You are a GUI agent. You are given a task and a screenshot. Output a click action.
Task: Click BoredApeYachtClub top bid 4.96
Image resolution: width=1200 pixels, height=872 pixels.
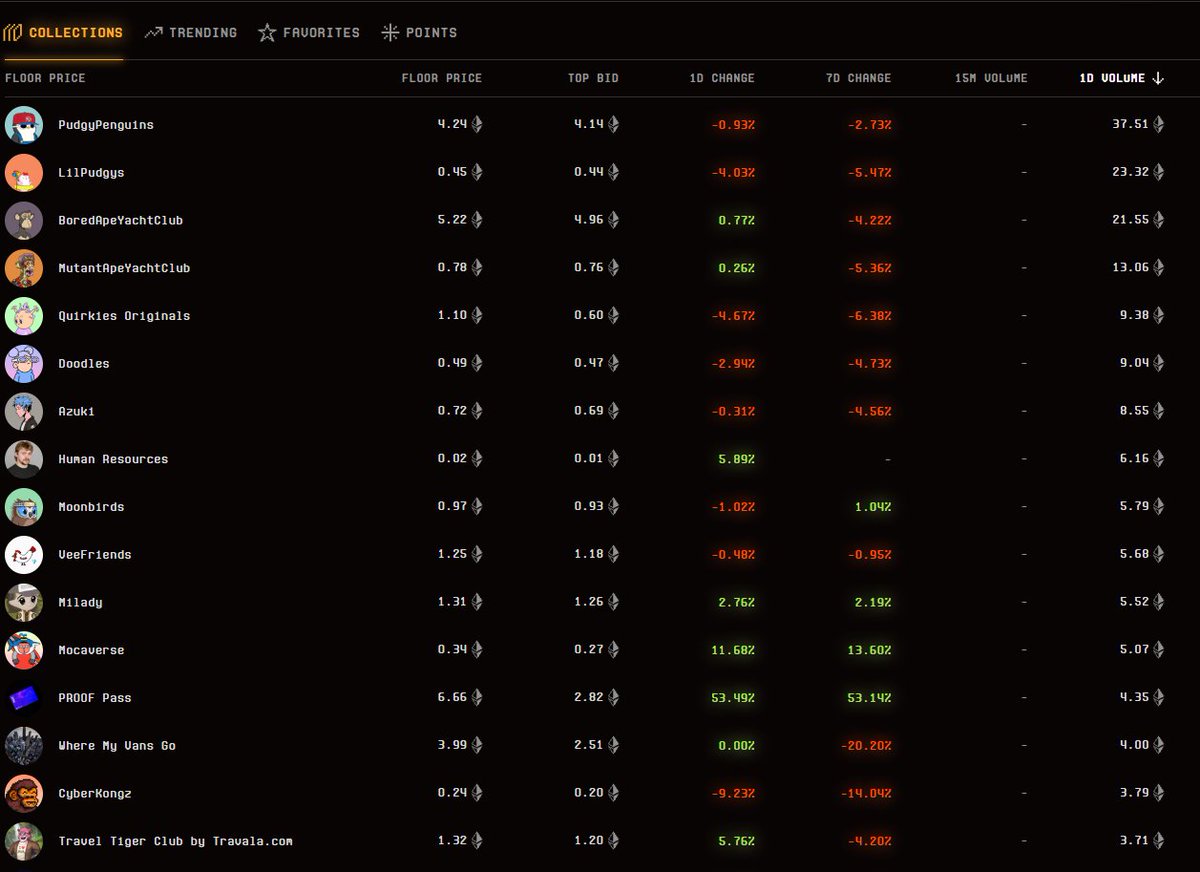(589, 220)
